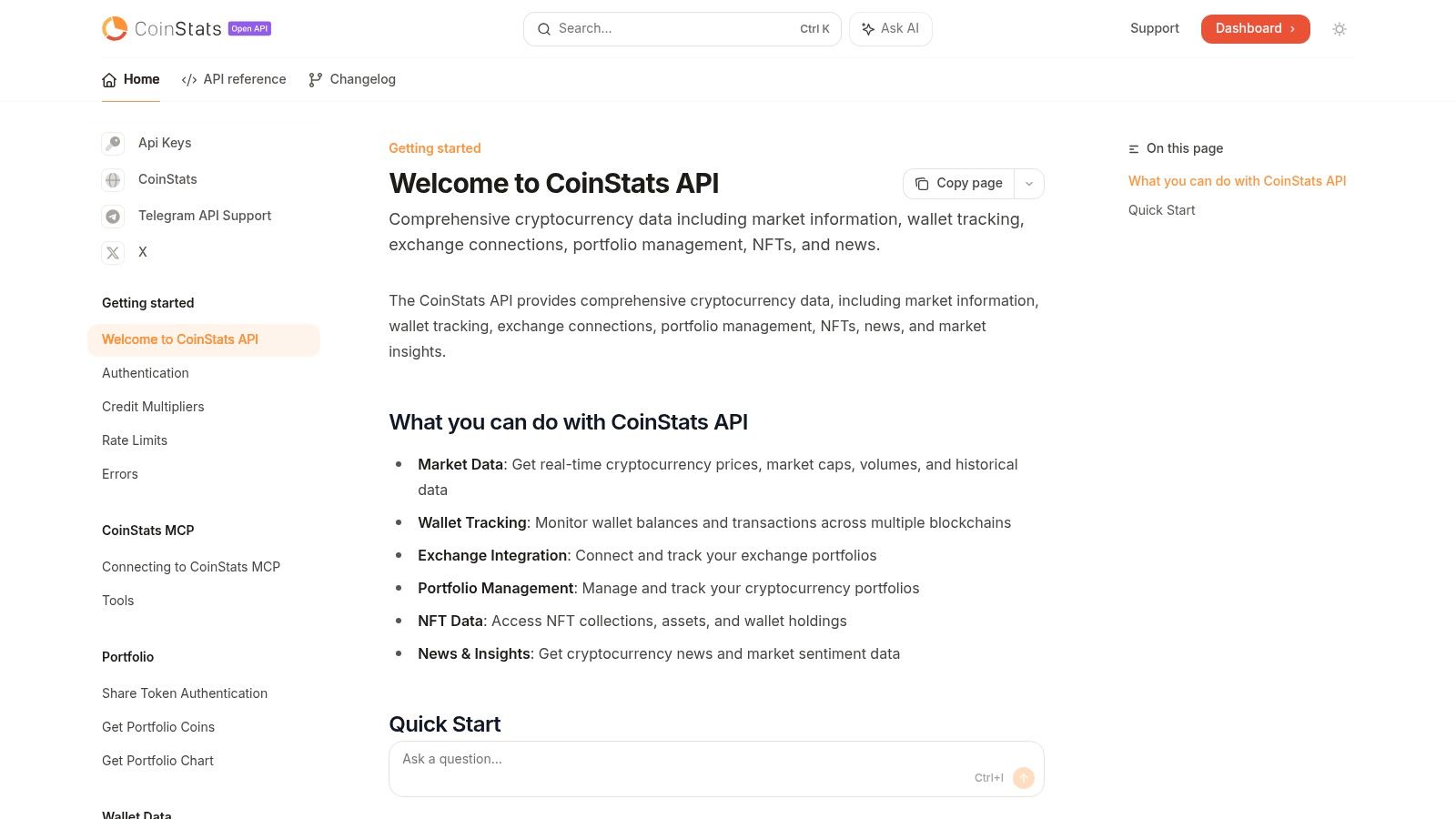Click the API reference code icon

189,80
